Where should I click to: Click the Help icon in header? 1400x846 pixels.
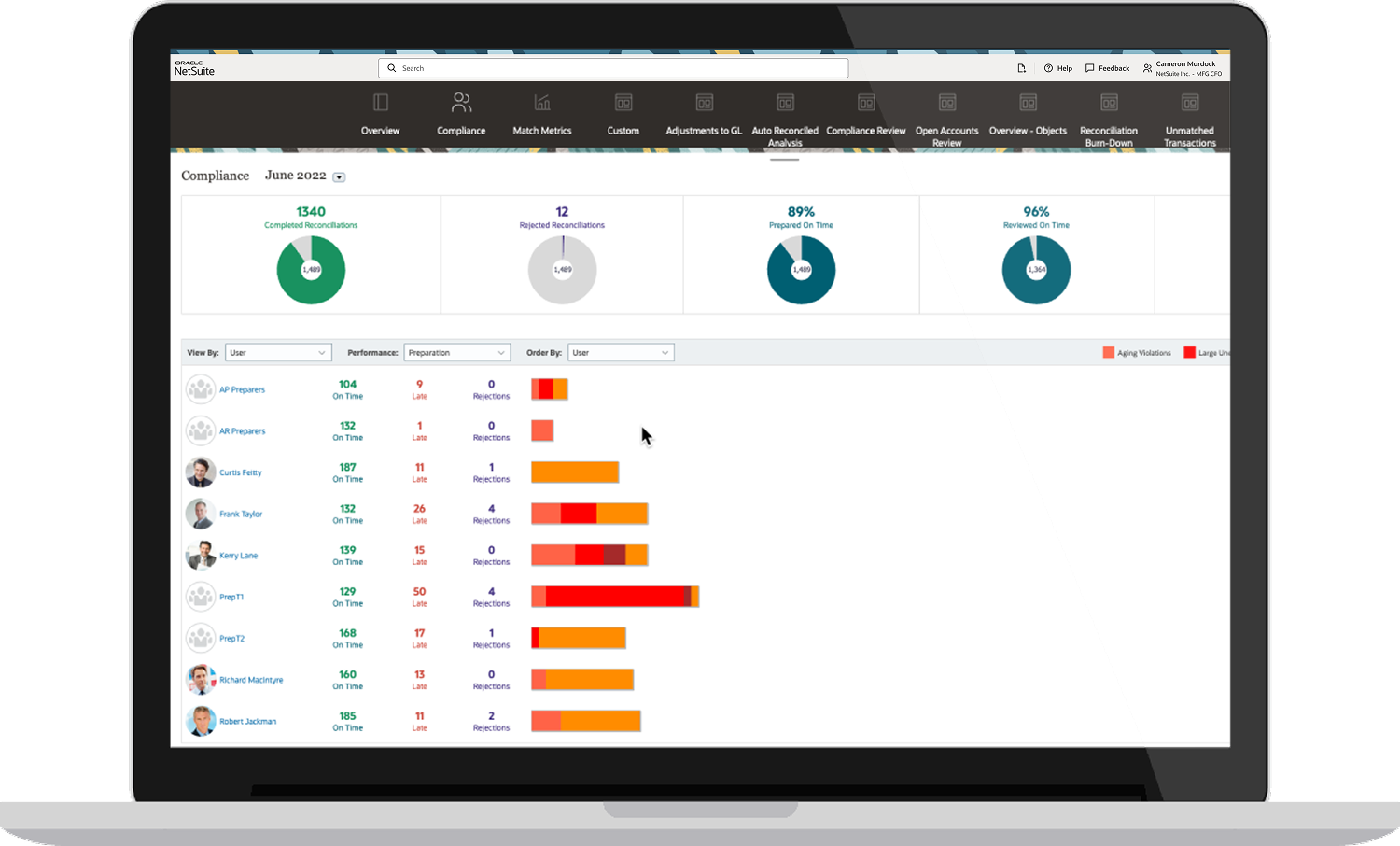point(1049,68)
